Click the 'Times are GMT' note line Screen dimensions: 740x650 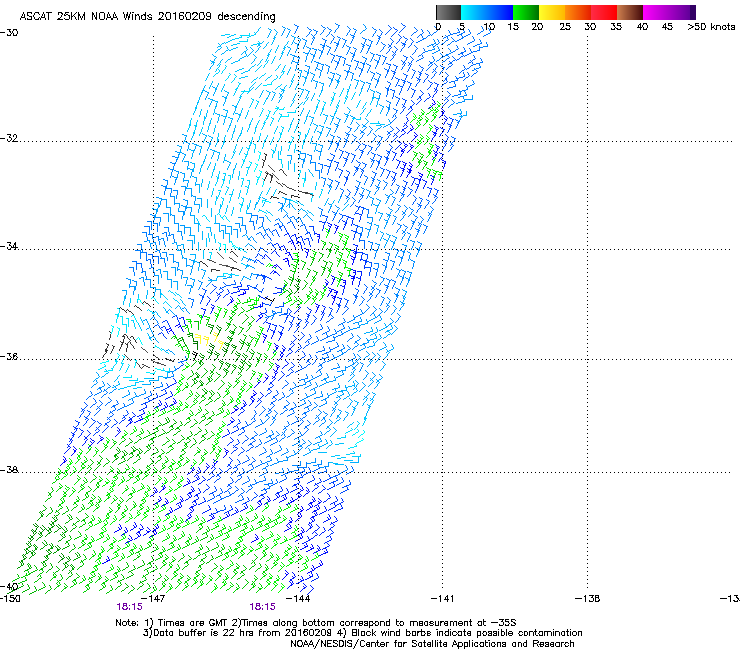(316, 623)
